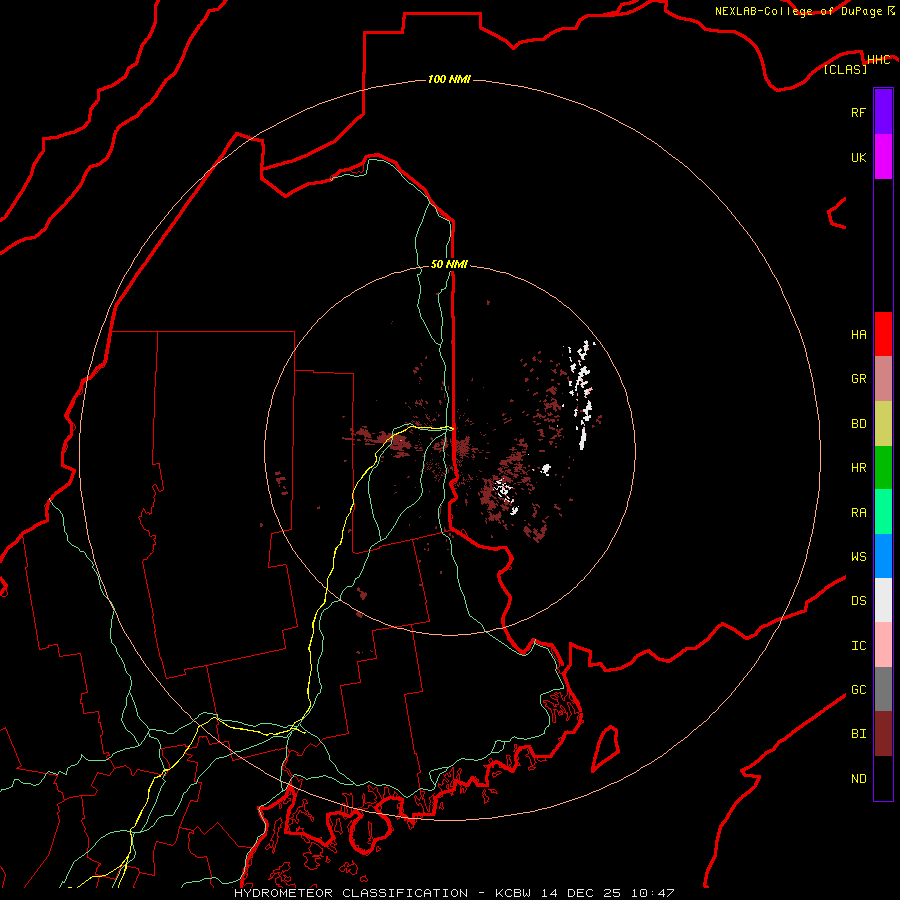900x900 pixels.
Task: Select the blue WS legend swatch
Action: coord(883,556)
